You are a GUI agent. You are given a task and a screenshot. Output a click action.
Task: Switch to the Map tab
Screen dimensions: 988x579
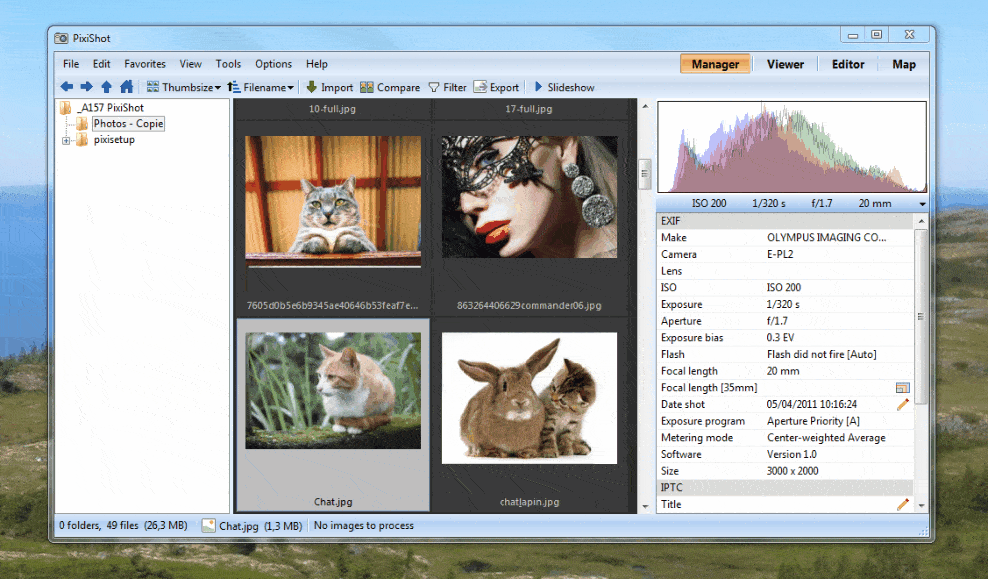tap(904, 64)
